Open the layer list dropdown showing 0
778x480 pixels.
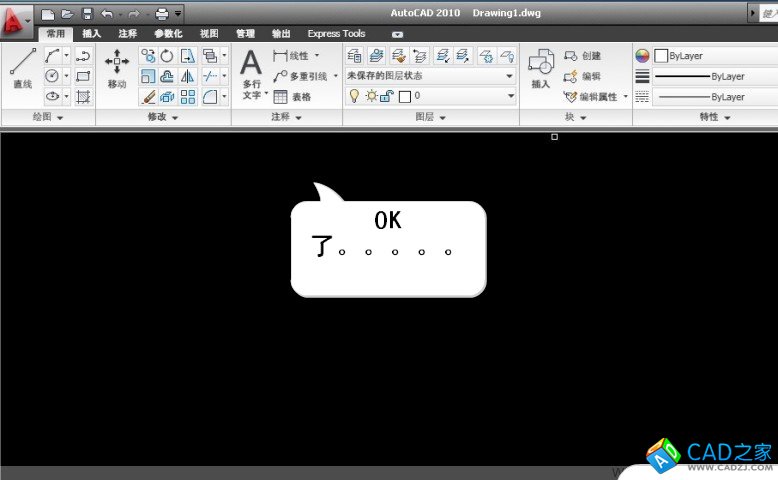point(430,96)
